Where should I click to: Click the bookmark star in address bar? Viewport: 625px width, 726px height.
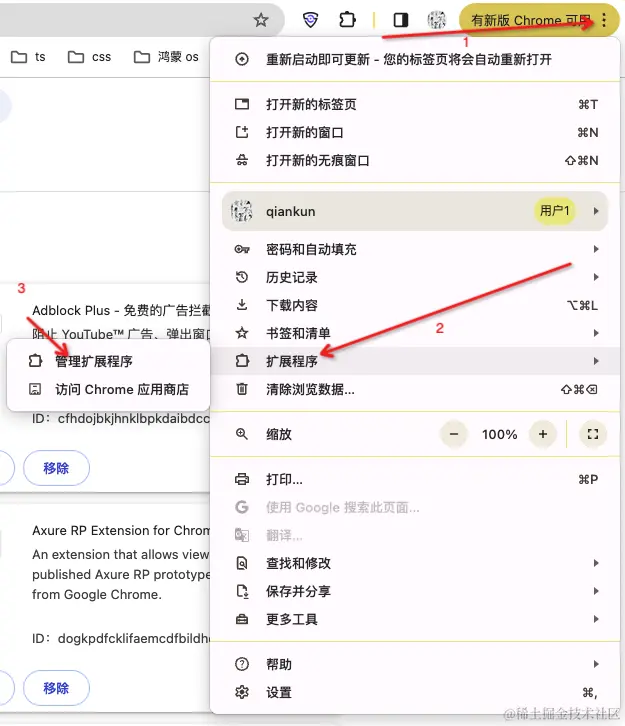click(x=261, y=20)
